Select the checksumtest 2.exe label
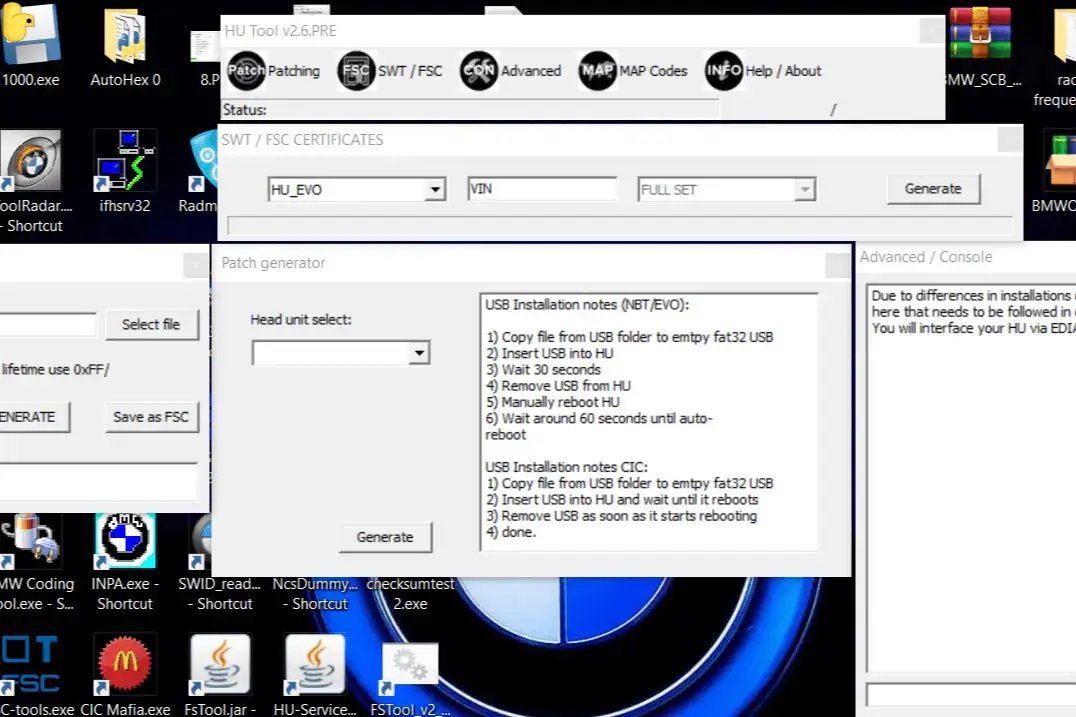This screenshot has height=717, width=1076. tap(410, 593)
